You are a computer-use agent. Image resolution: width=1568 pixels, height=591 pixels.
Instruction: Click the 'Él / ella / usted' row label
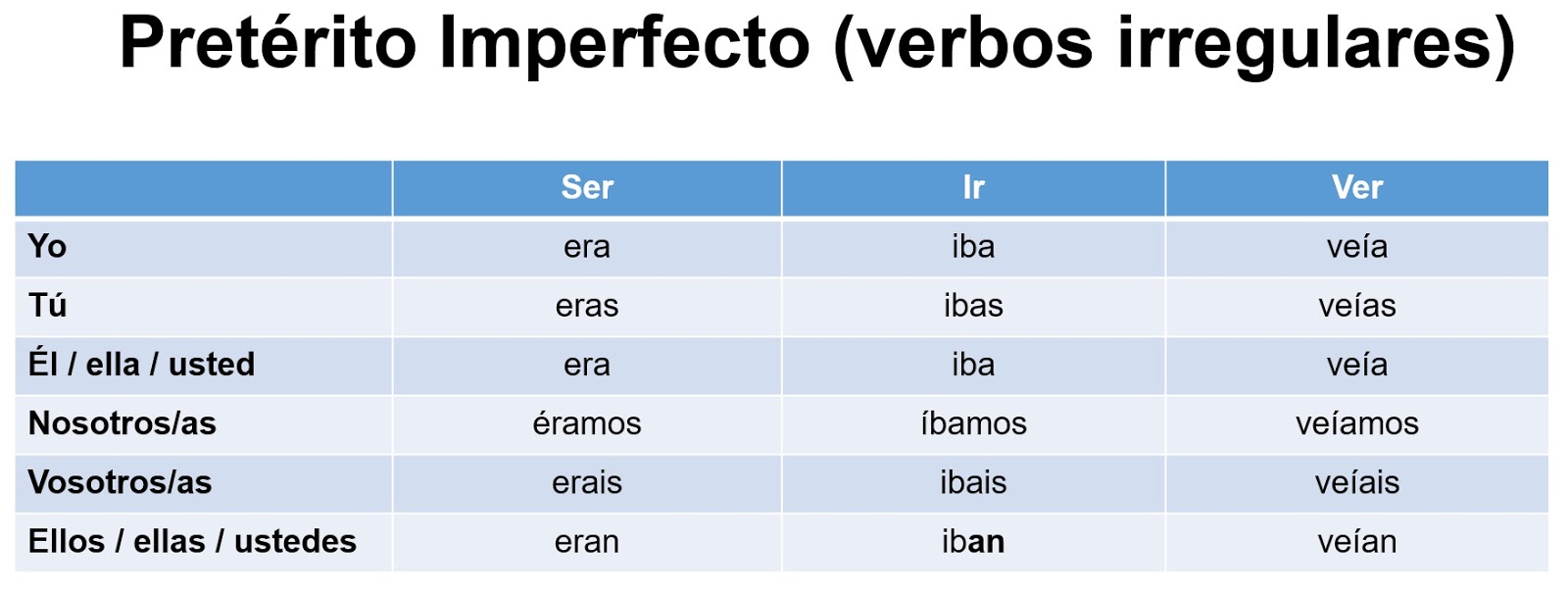pos(141,365)
